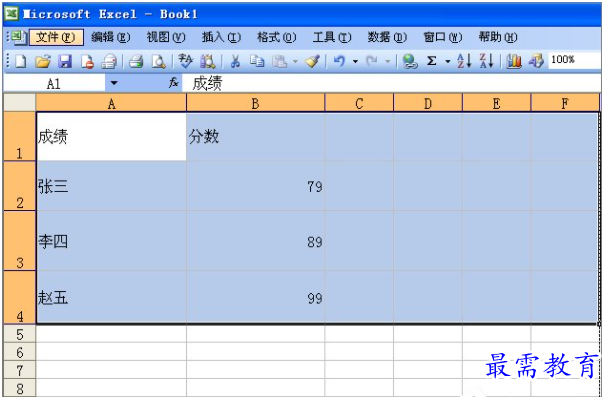The width and height of the screenshot is (607, 397).
Task: Select row 1 header
Action: click(x=20, y=136)
